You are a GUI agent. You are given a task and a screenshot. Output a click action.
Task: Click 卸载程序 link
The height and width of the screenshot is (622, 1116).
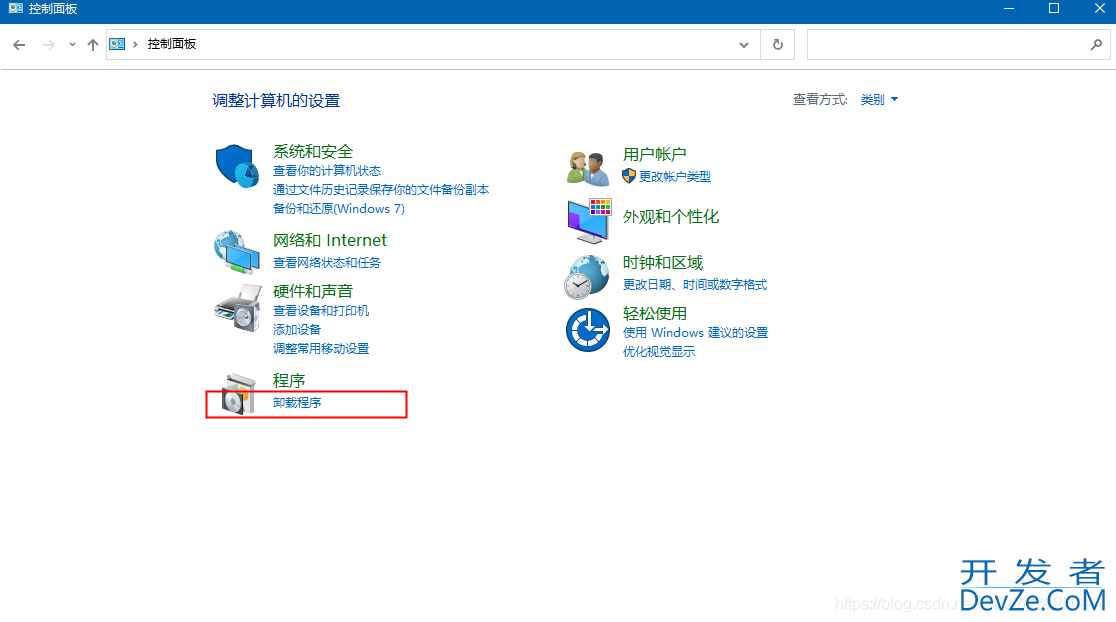pyautogui.click(x=297, y=403)
